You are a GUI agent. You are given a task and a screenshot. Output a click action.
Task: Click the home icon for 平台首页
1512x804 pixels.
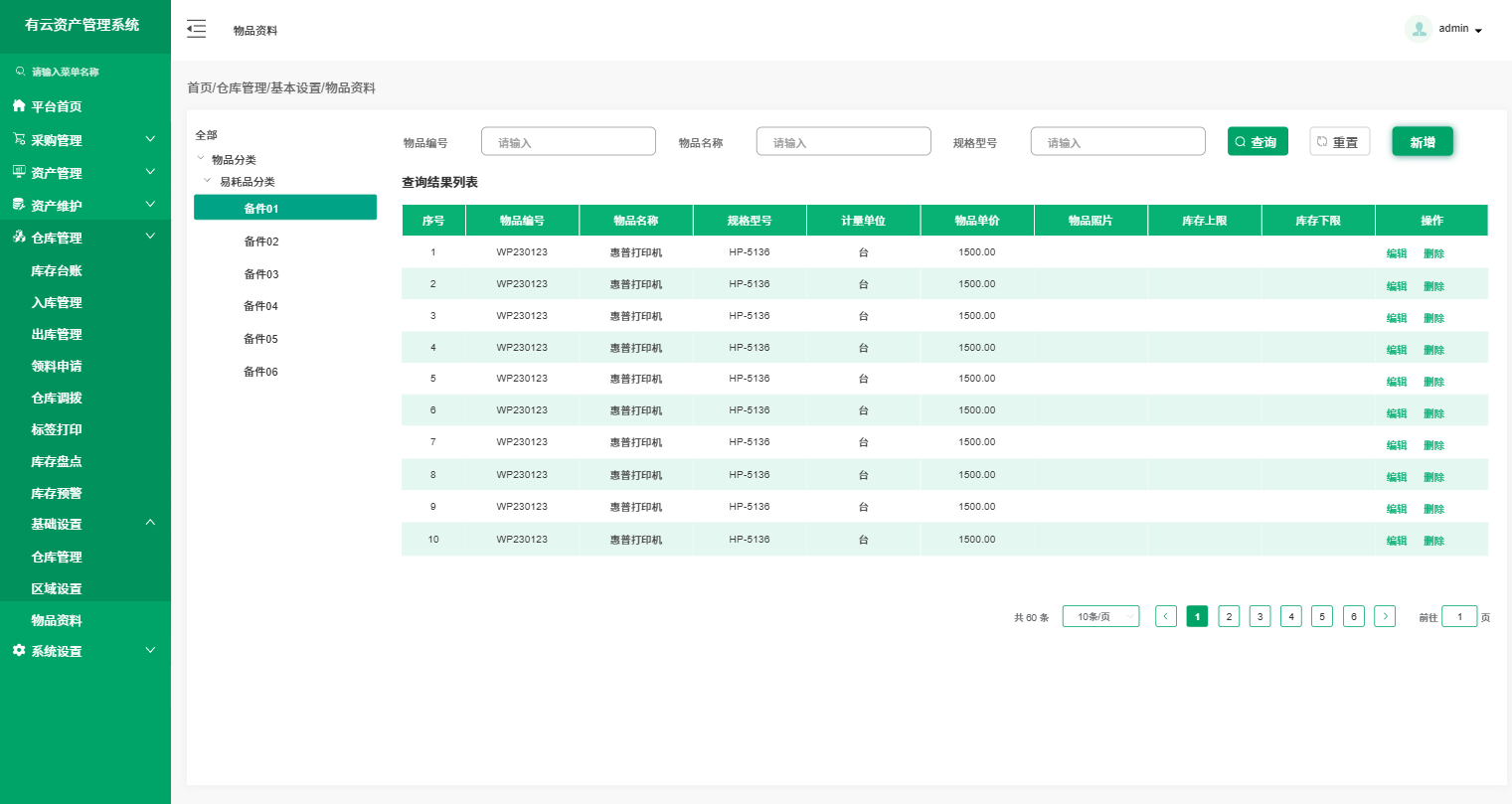pos(19,105)
